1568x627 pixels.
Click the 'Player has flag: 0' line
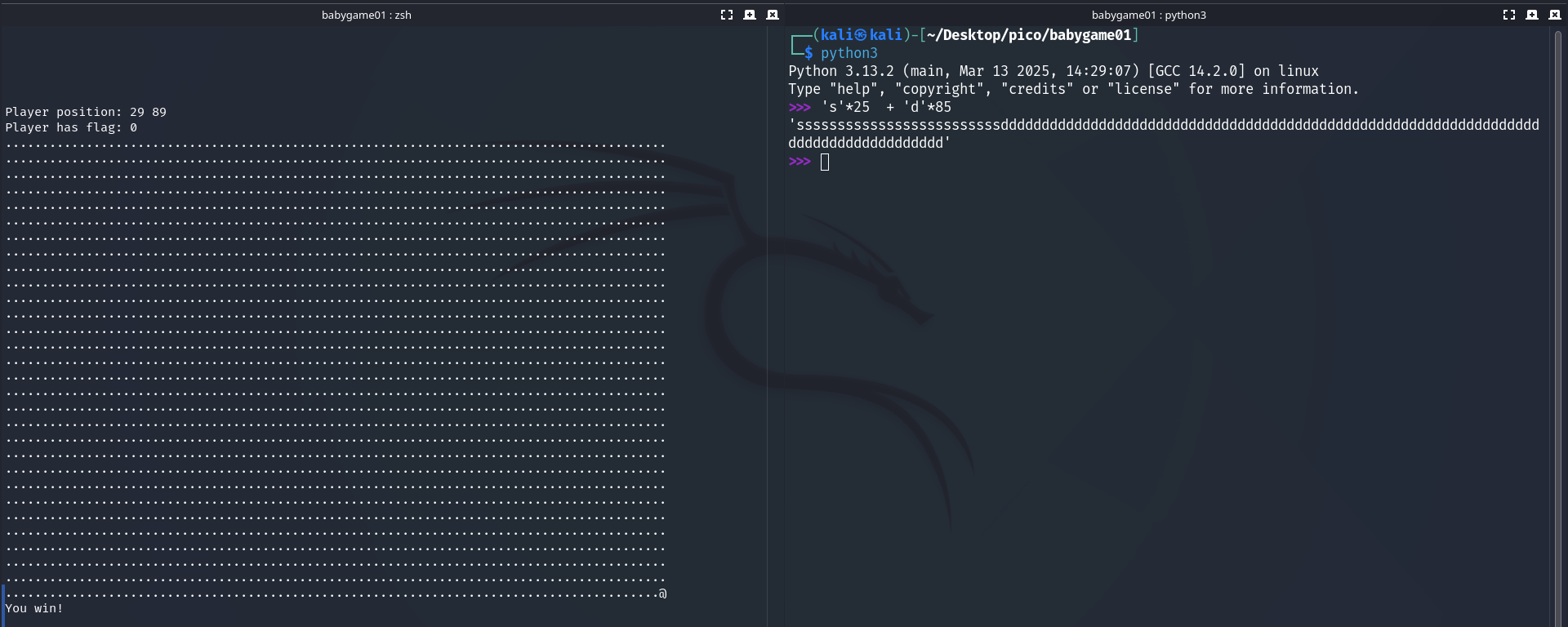[x=71, y=127]
